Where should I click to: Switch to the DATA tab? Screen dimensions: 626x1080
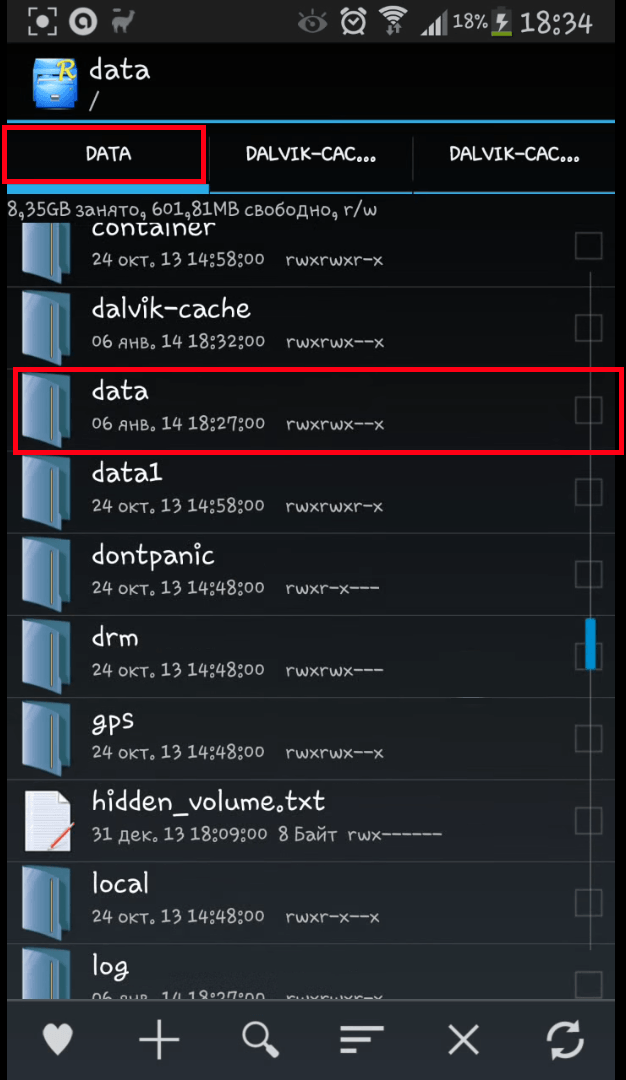point(108,154)
